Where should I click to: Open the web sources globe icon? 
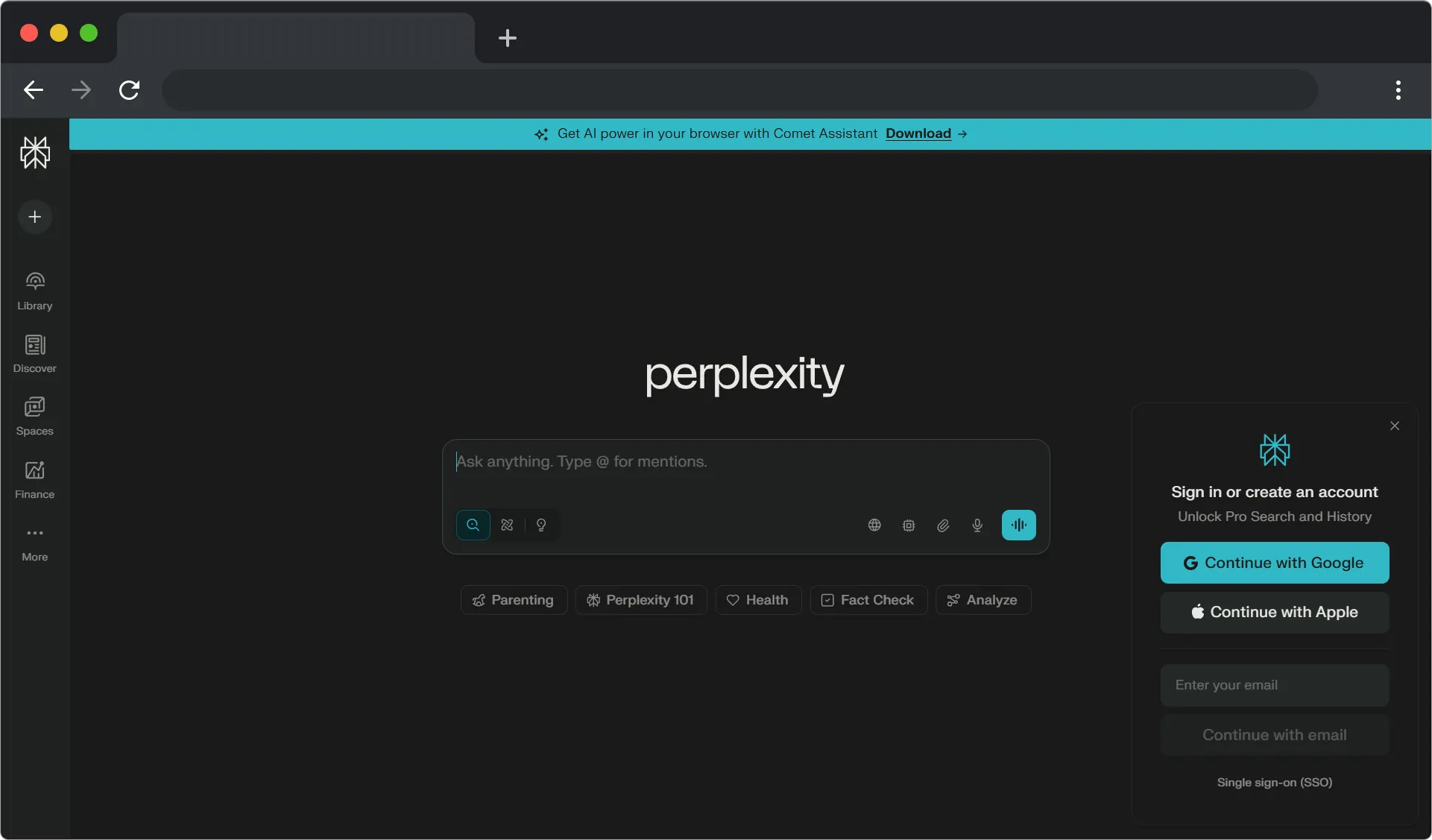click(x=874, y=525)
